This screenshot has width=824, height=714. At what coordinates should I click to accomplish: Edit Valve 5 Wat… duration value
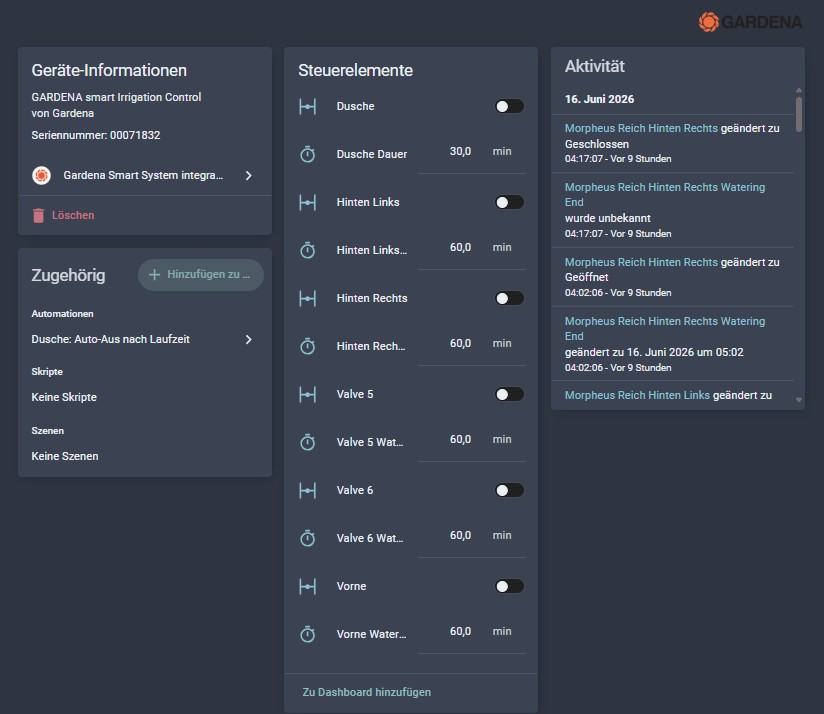[x=460, y=440]
